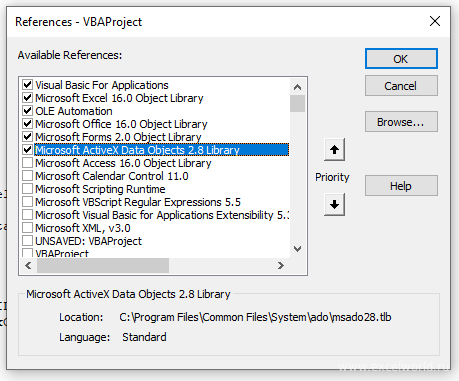Click horizontal scrollbar left arrow
Screen dimensions: 459x381
(28, 265)
